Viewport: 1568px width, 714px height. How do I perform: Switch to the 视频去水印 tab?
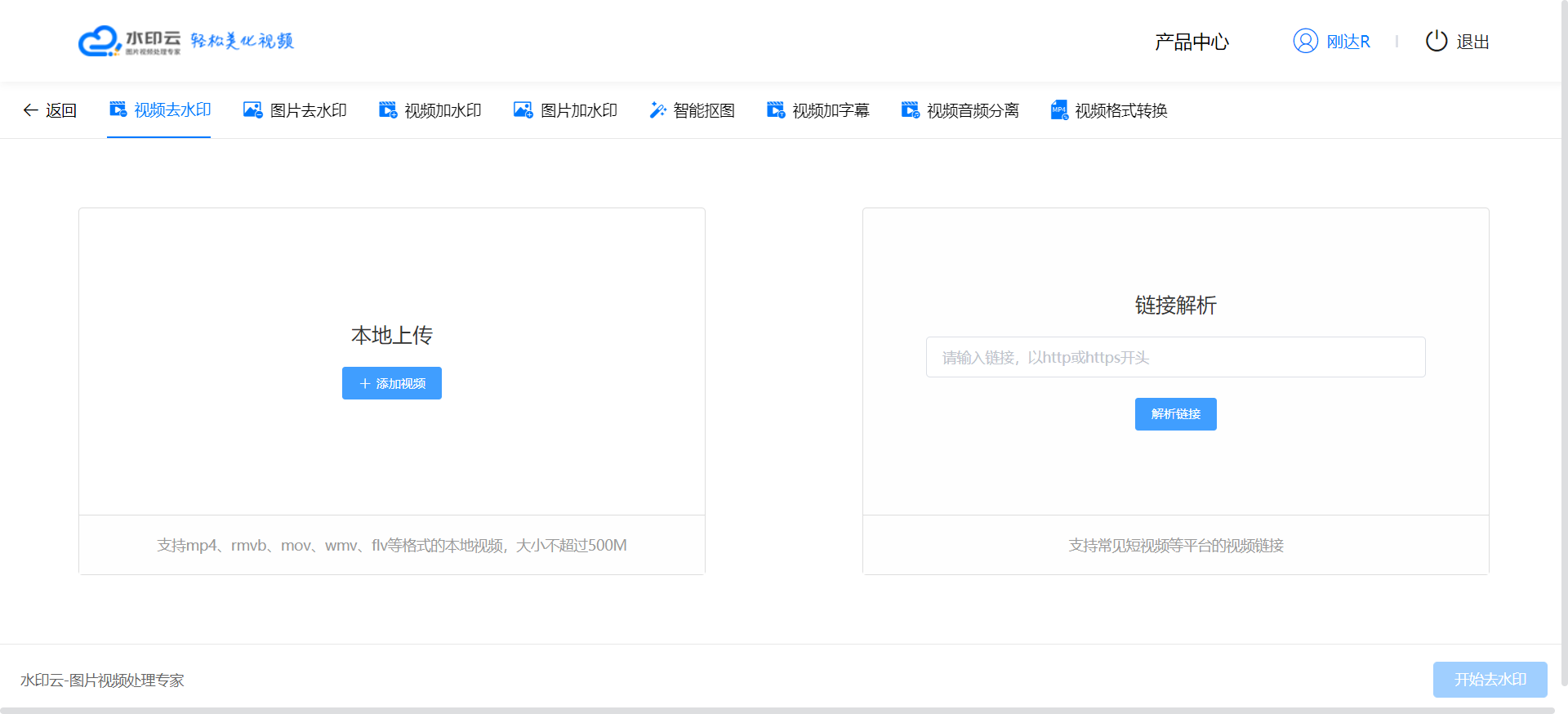[159, 110]
